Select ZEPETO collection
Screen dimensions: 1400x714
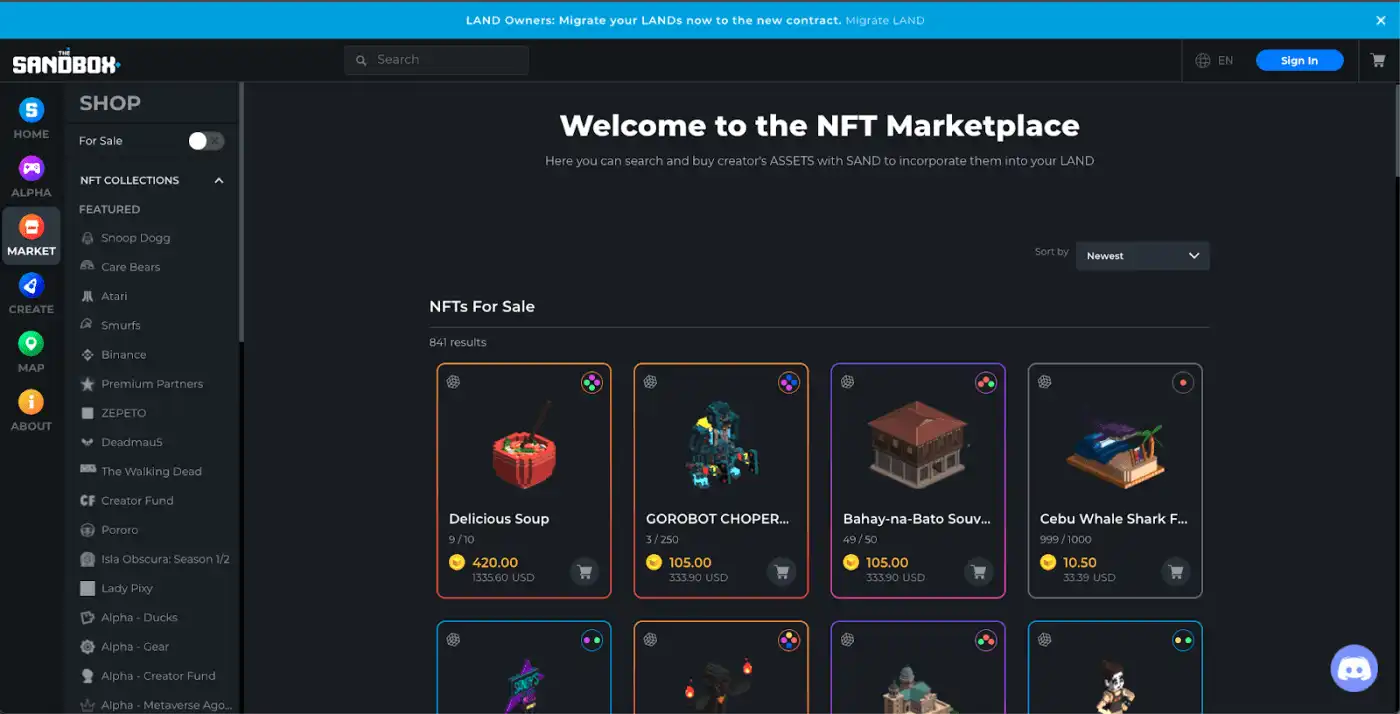123,413
